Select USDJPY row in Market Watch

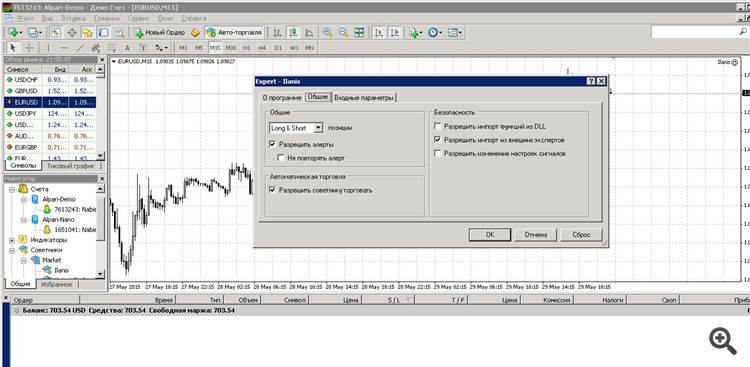point(50,113)
